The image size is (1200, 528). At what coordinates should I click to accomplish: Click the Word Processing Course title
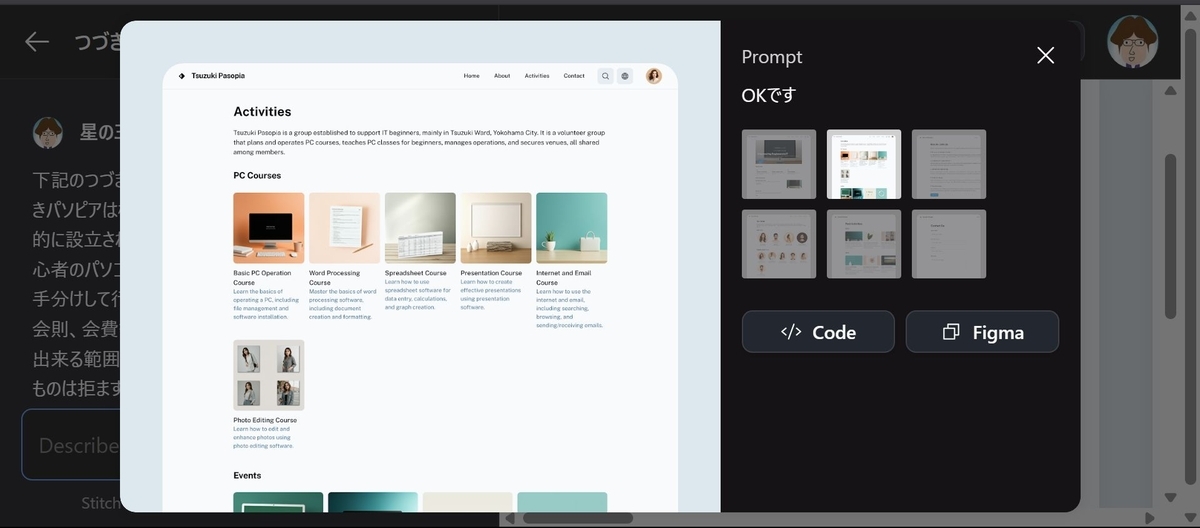pyautogui.click(x=335, y=278)
